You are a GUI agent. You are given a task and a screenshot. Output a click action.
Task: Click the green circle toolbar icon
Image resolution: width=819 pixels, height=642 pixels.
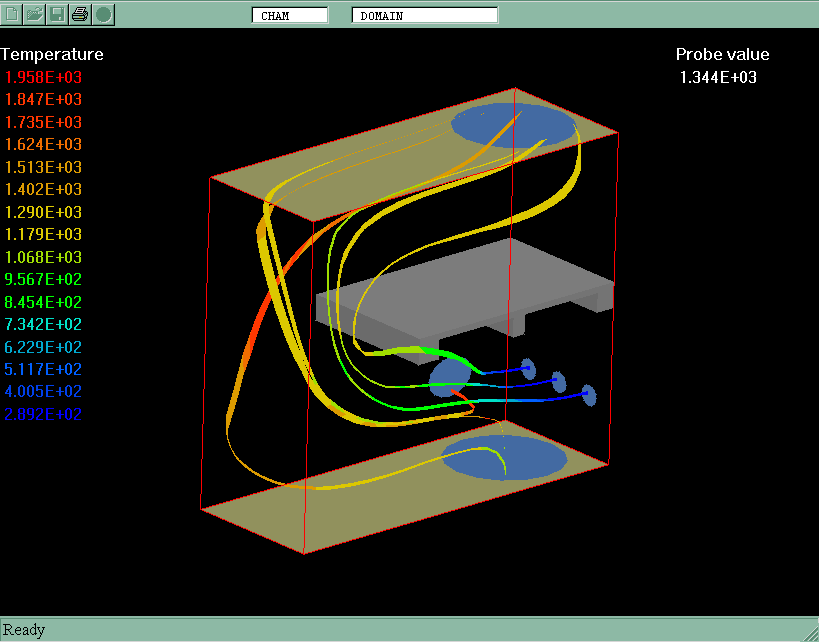pyautogui.click(x=103, y=14)
